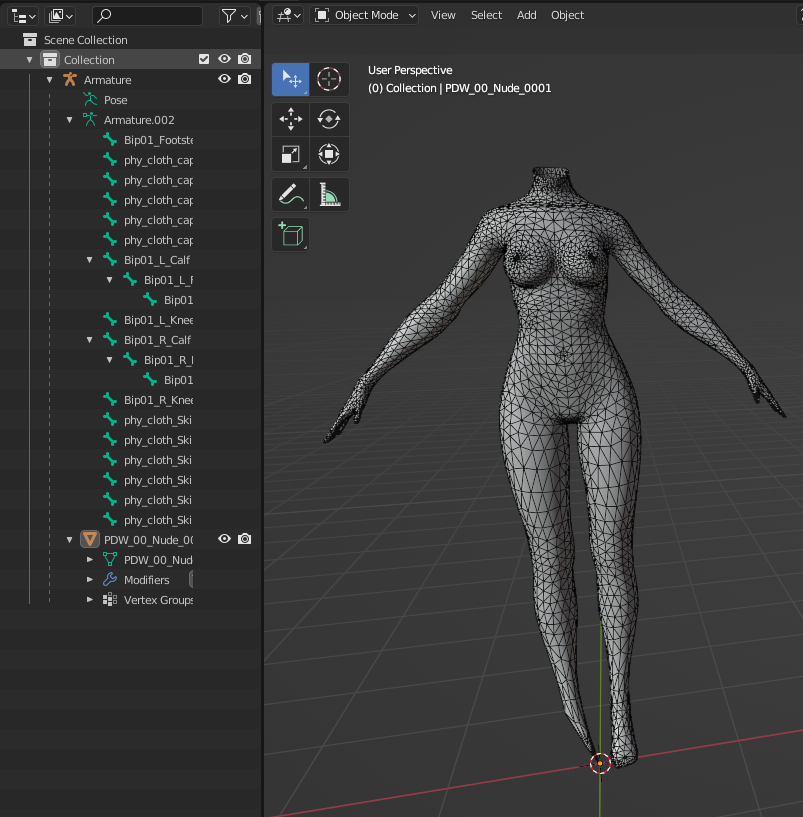The height and width of the screenshot is (817, 803).
Task: Collapse the Armature.002 tree
Action: point(70,120)
